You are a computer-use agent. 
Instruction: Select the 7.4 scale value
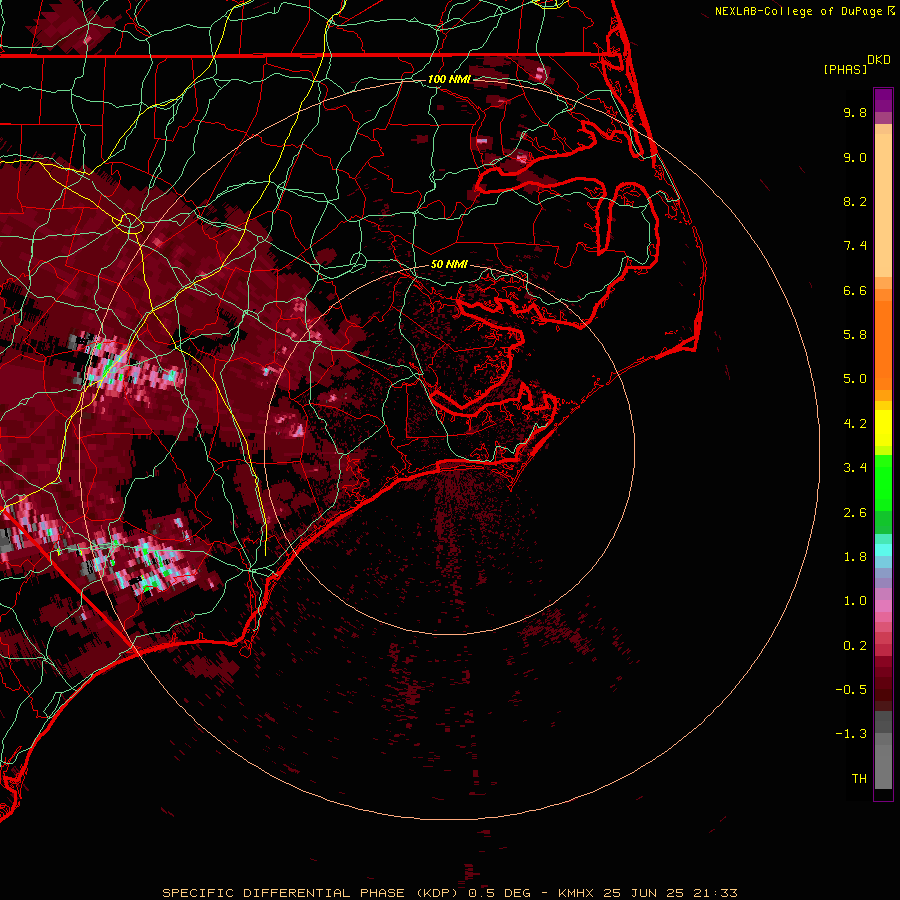[855, 246]
